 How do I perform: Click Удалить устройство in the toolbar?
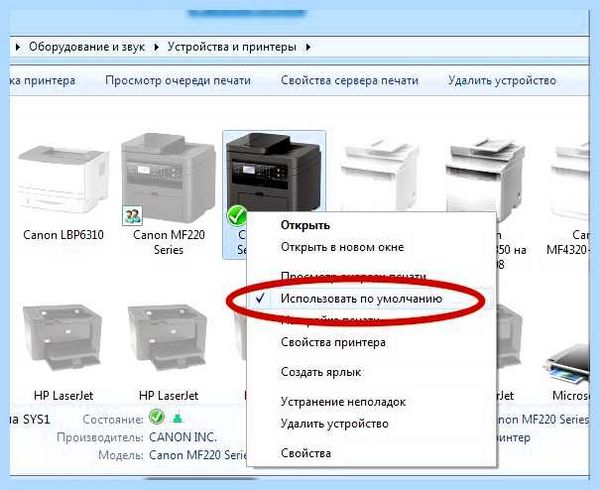coord(502,80)
